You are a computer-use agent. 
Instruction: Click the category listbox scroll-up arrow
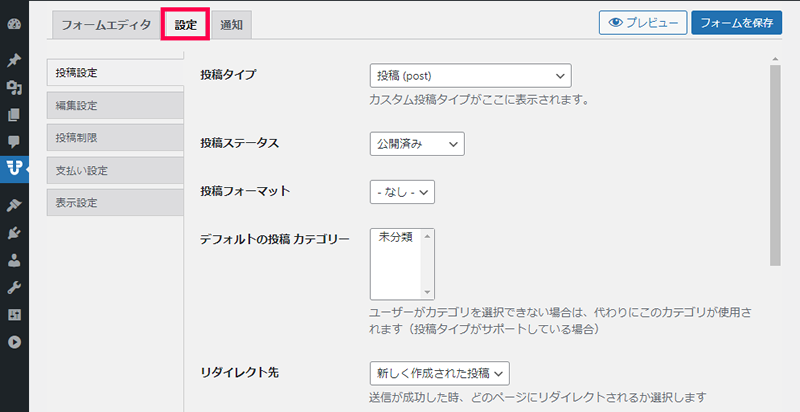(428, 236)
